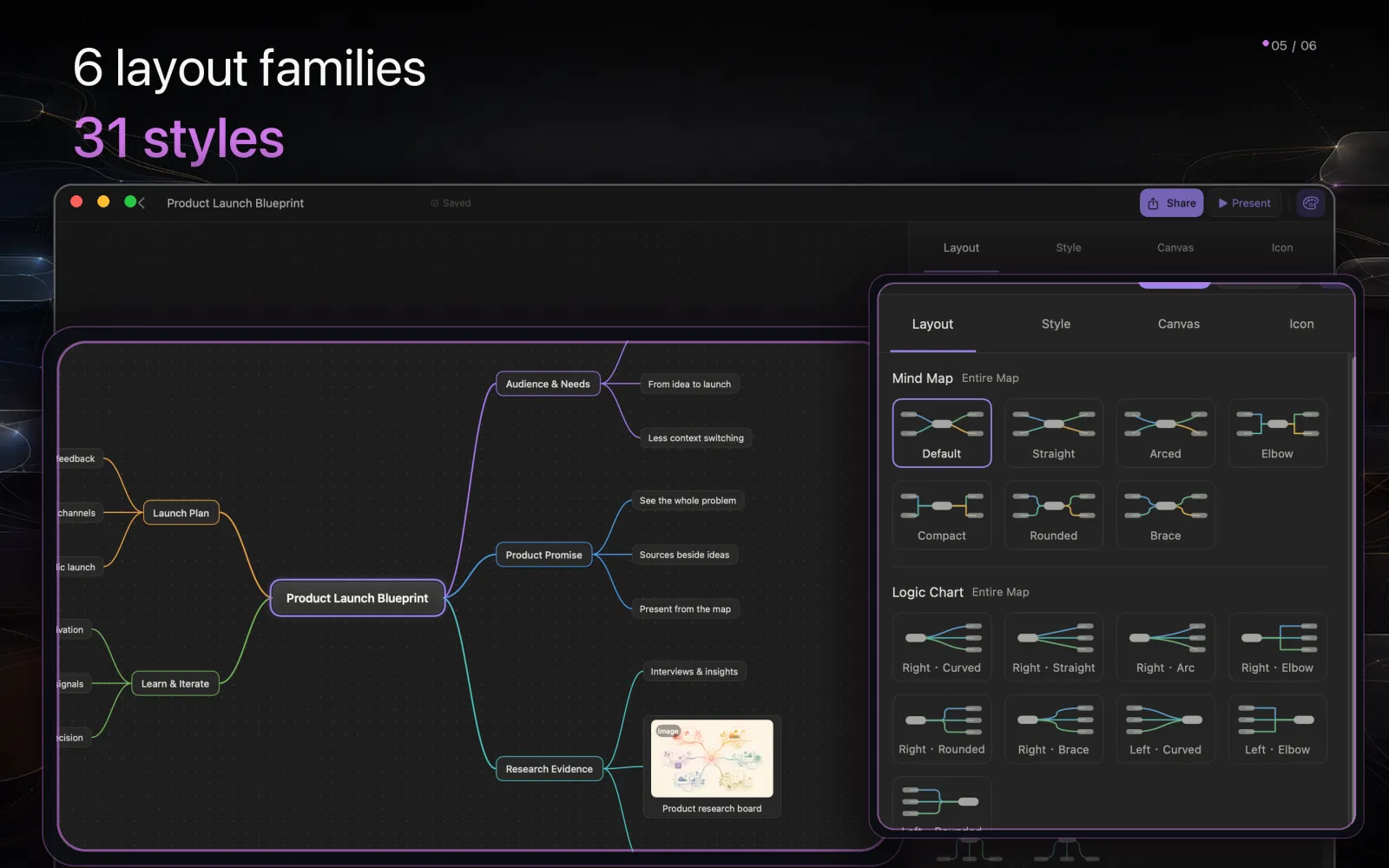
Task: Start presentation with the Present button
Action: coord(1244,203)
